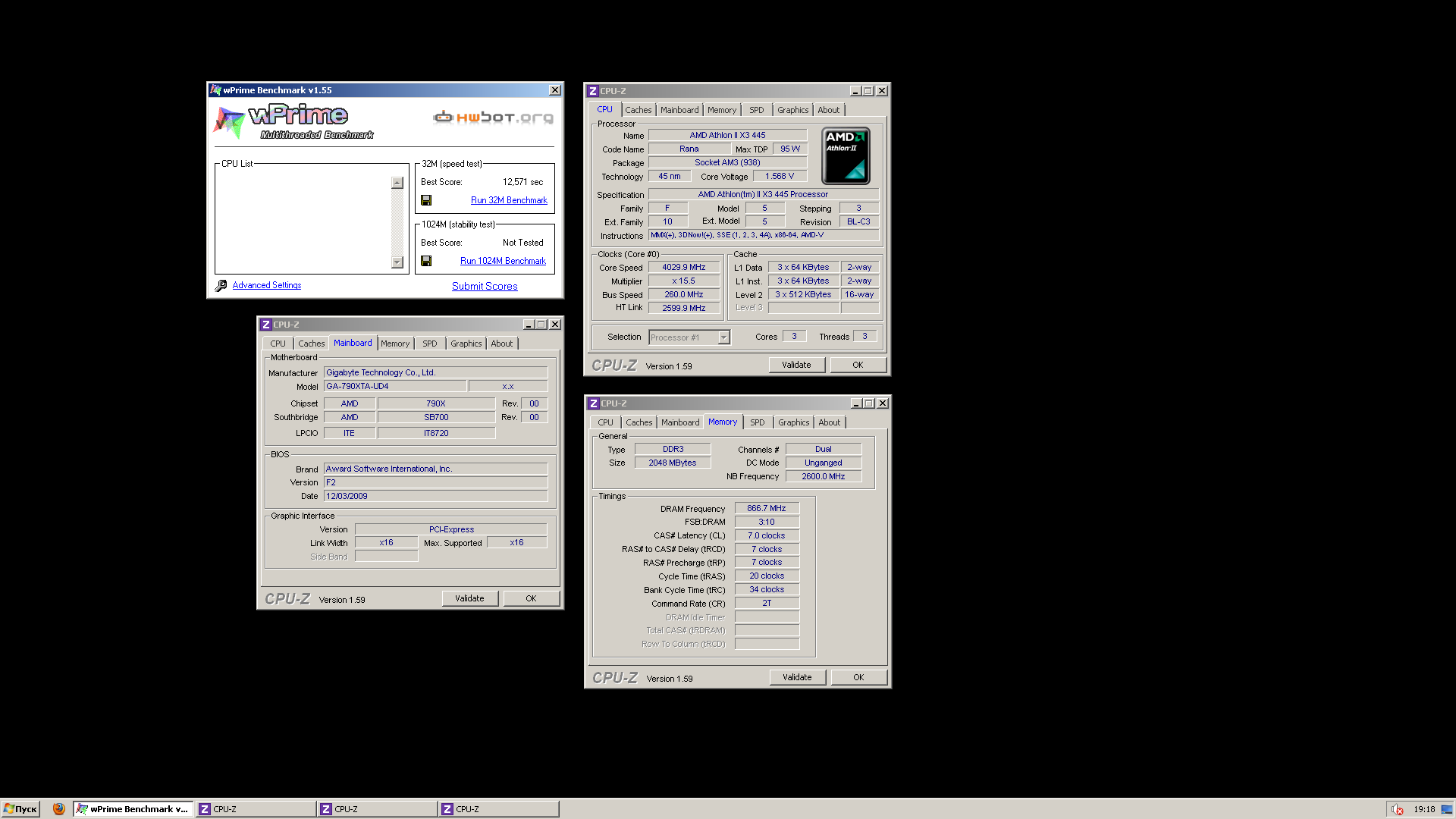This screenshot has width=1456, height=819.
Task: Click the Start button labeled Пуск
Action: (x=20, y=809)
